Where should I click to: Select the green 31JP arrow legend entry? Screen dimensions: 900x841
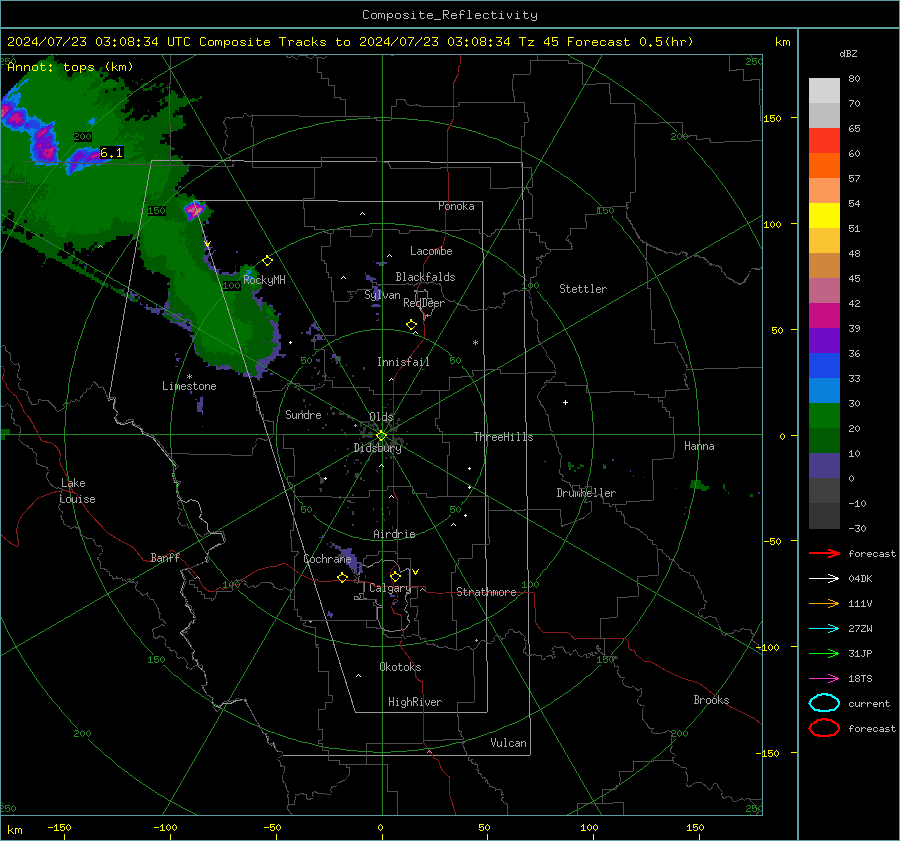(x=824, y=653)
